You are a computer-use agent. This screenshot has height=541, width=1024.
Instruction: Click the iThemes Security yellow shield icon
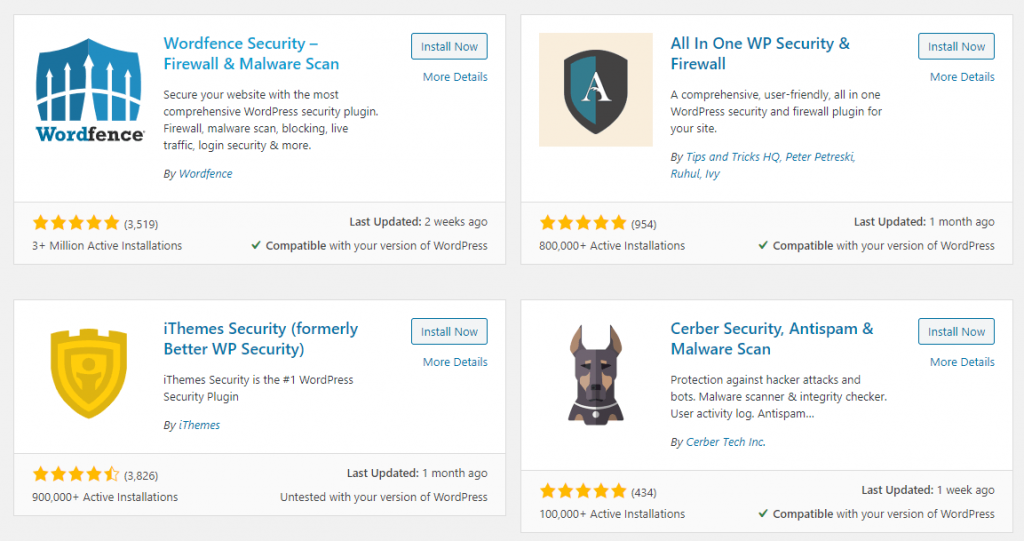(89, 375)
